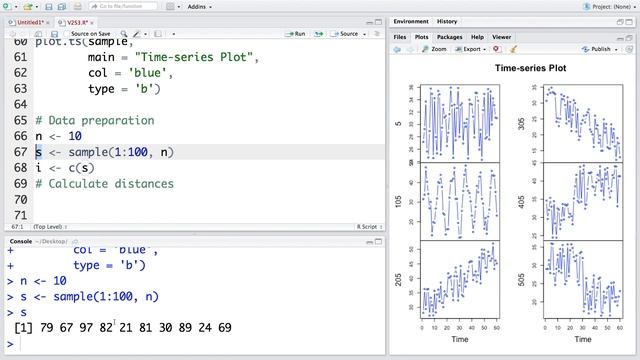This screenshot has width=640, height=360.
Task: Open the Files tab
Action: tap(400, 37)
